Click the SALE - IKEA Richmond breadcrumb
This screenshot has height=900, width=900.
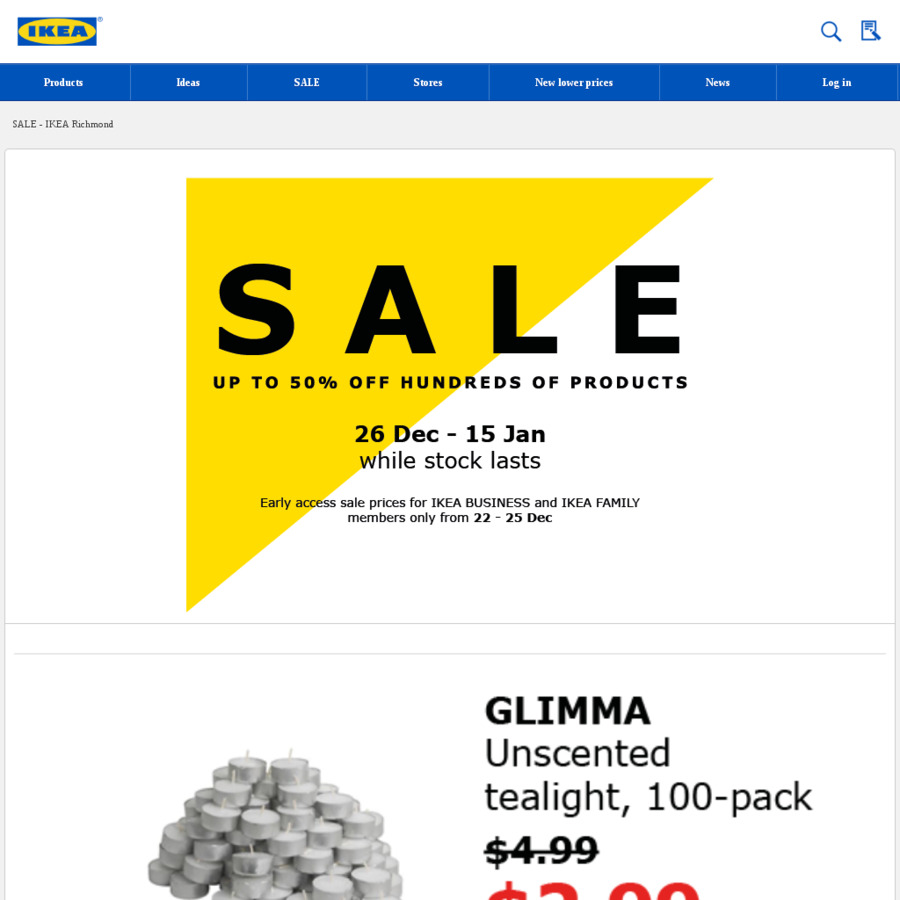click(x=63, y=125)
